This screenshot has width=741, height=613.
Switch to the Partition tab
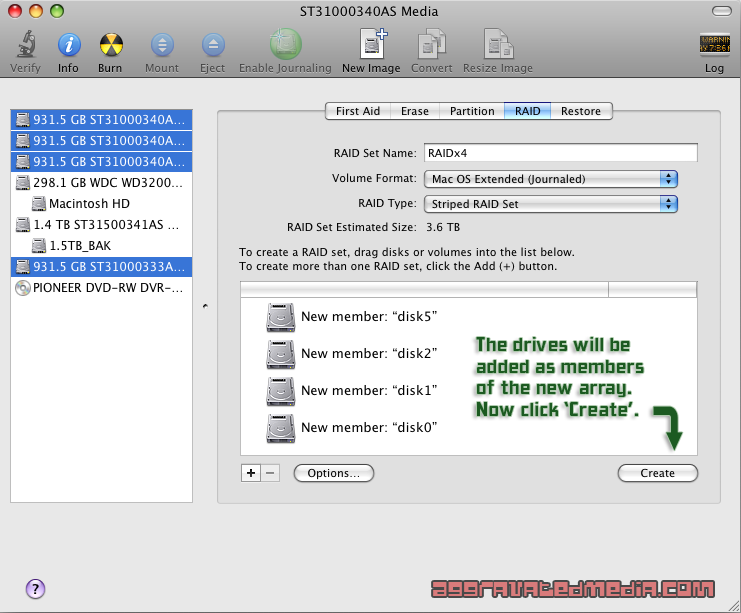(472, 111)
